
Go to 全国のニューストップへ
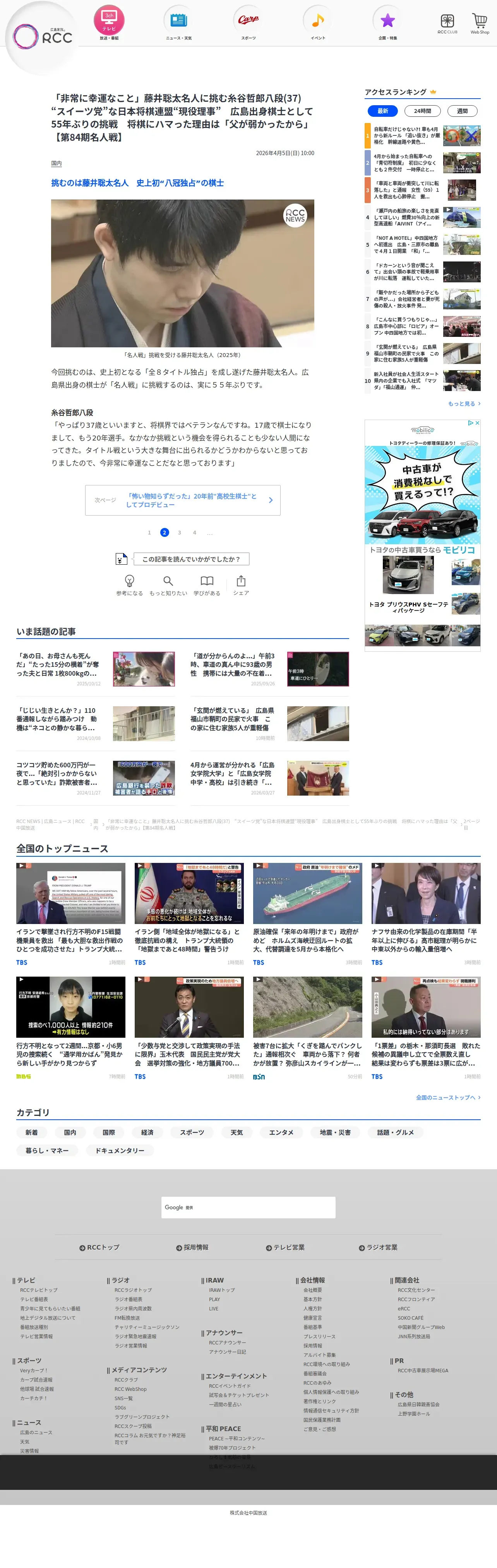[x=448, y=1097]
